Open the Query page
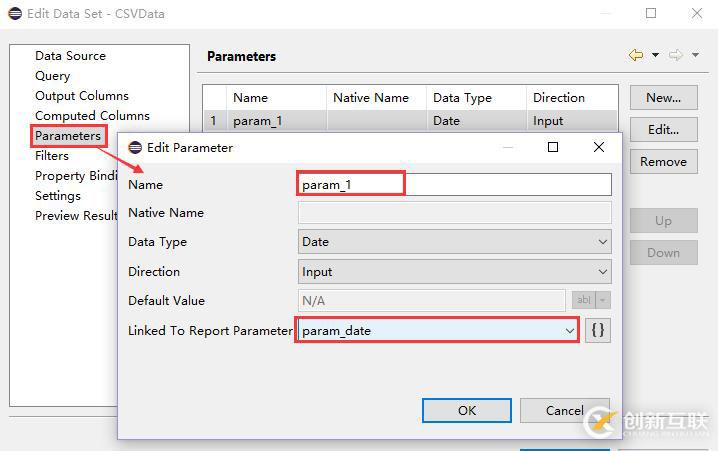Image resolution: width=718 pixels, height=451 pixels. 53,76
